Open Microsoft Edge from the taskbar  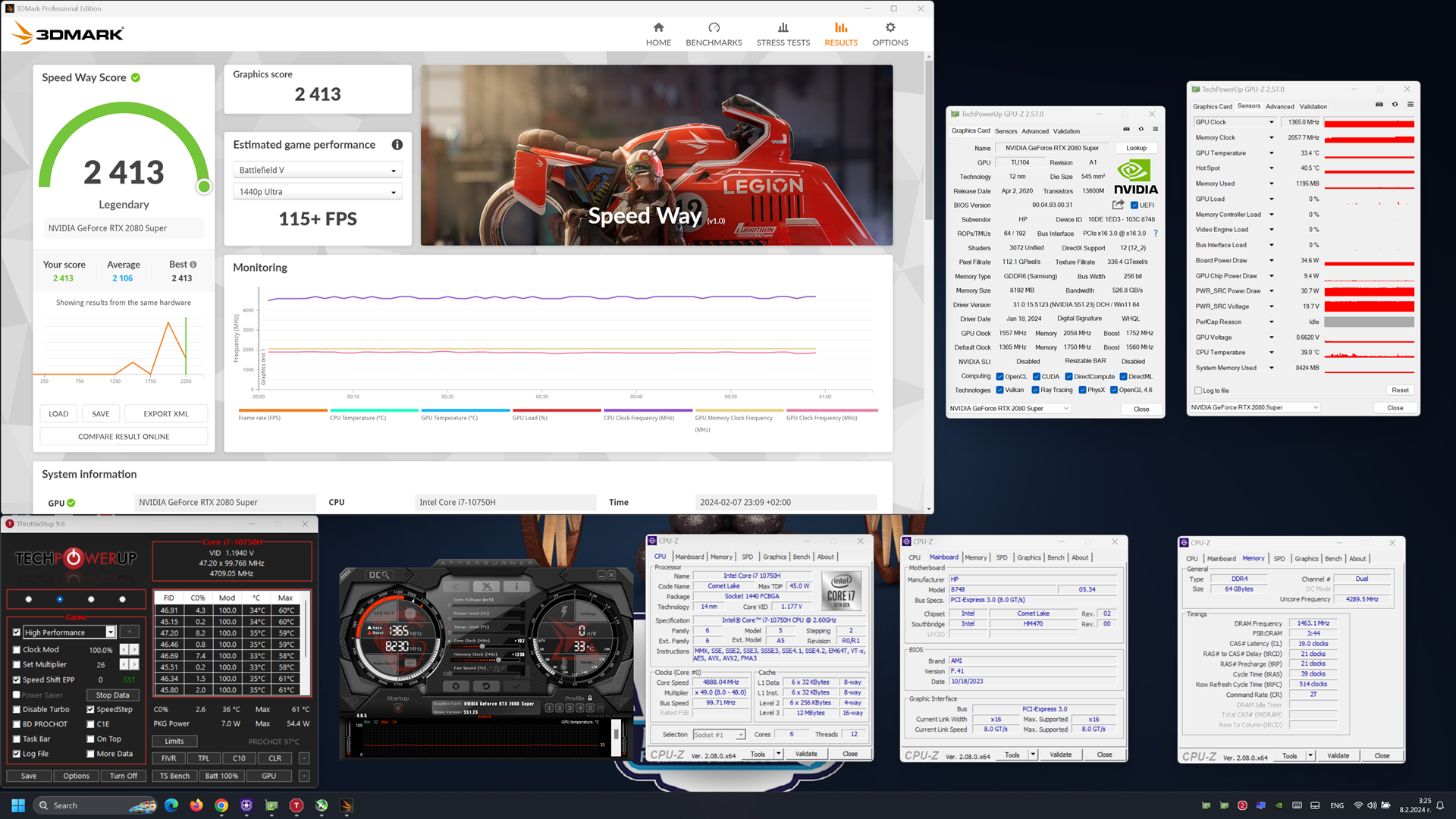(x=171, y=805)
